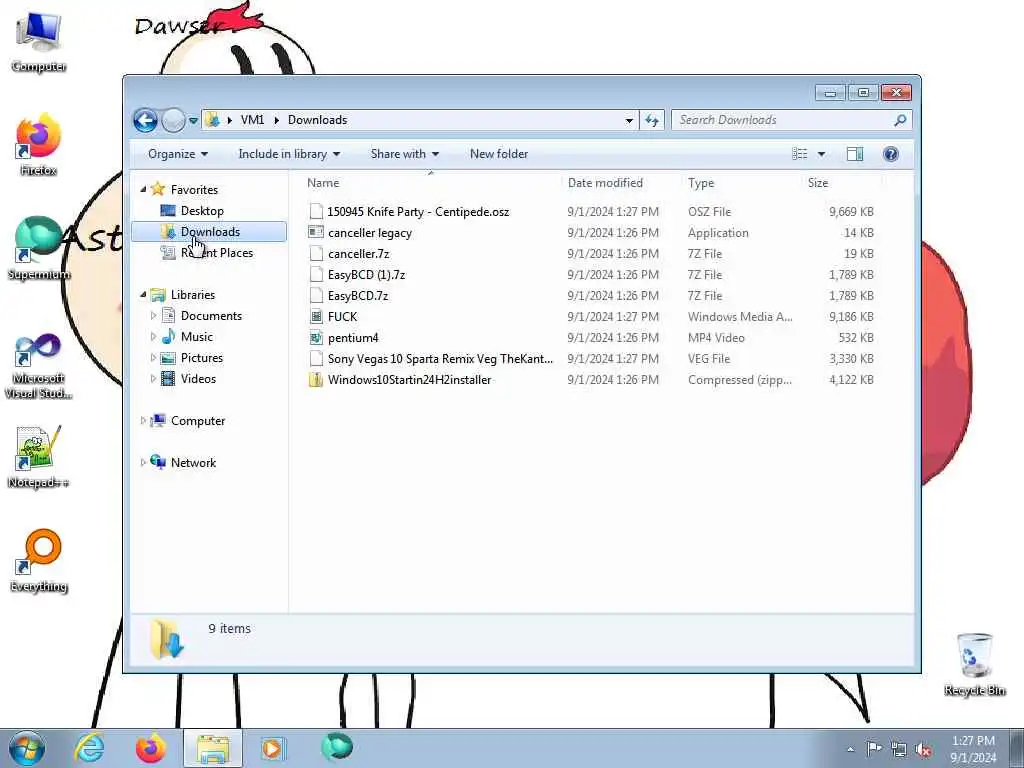Select Desktop under Favorites

point(202,211)
